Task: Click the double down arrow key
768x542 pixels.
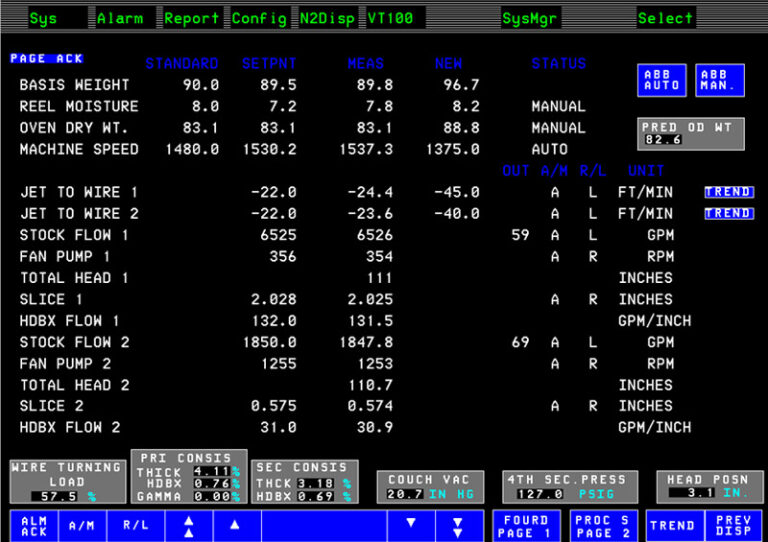Action: 457,525
